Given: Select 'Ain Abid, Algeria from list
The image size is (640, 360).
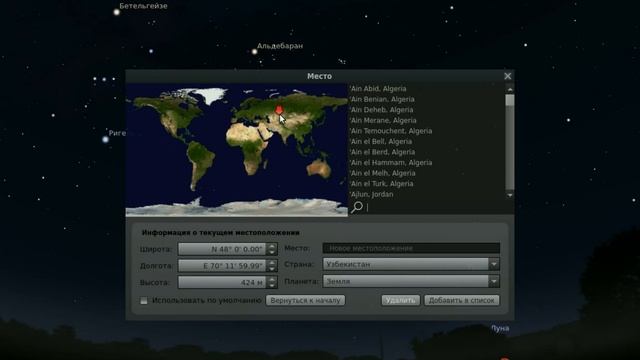Looking at the screenshot, I should pyautogui.click(x=378, y=89).
